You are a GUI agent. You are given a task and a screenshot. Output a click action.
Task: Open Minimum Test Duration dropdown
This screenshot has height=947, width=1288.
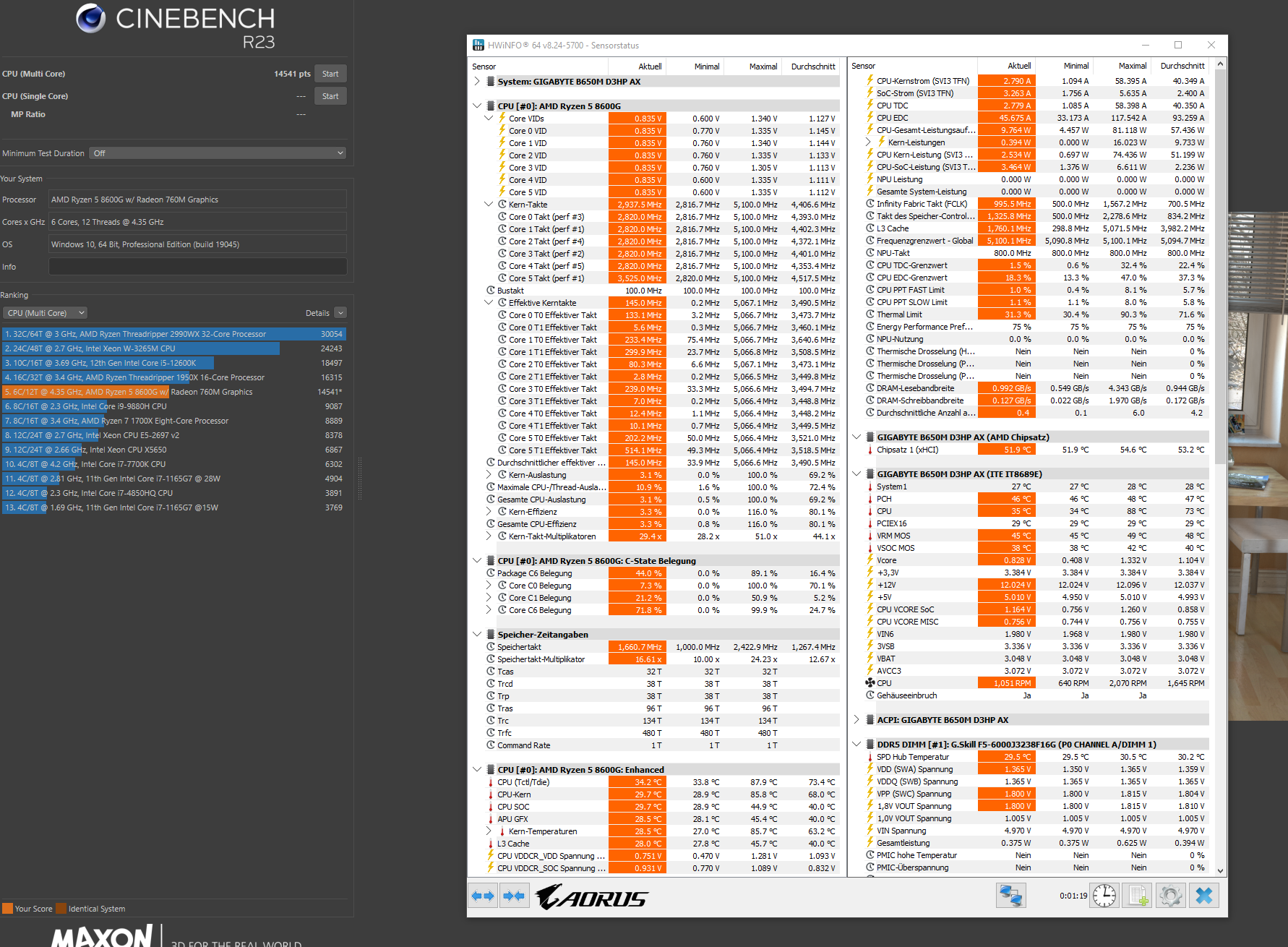point(217,153)
